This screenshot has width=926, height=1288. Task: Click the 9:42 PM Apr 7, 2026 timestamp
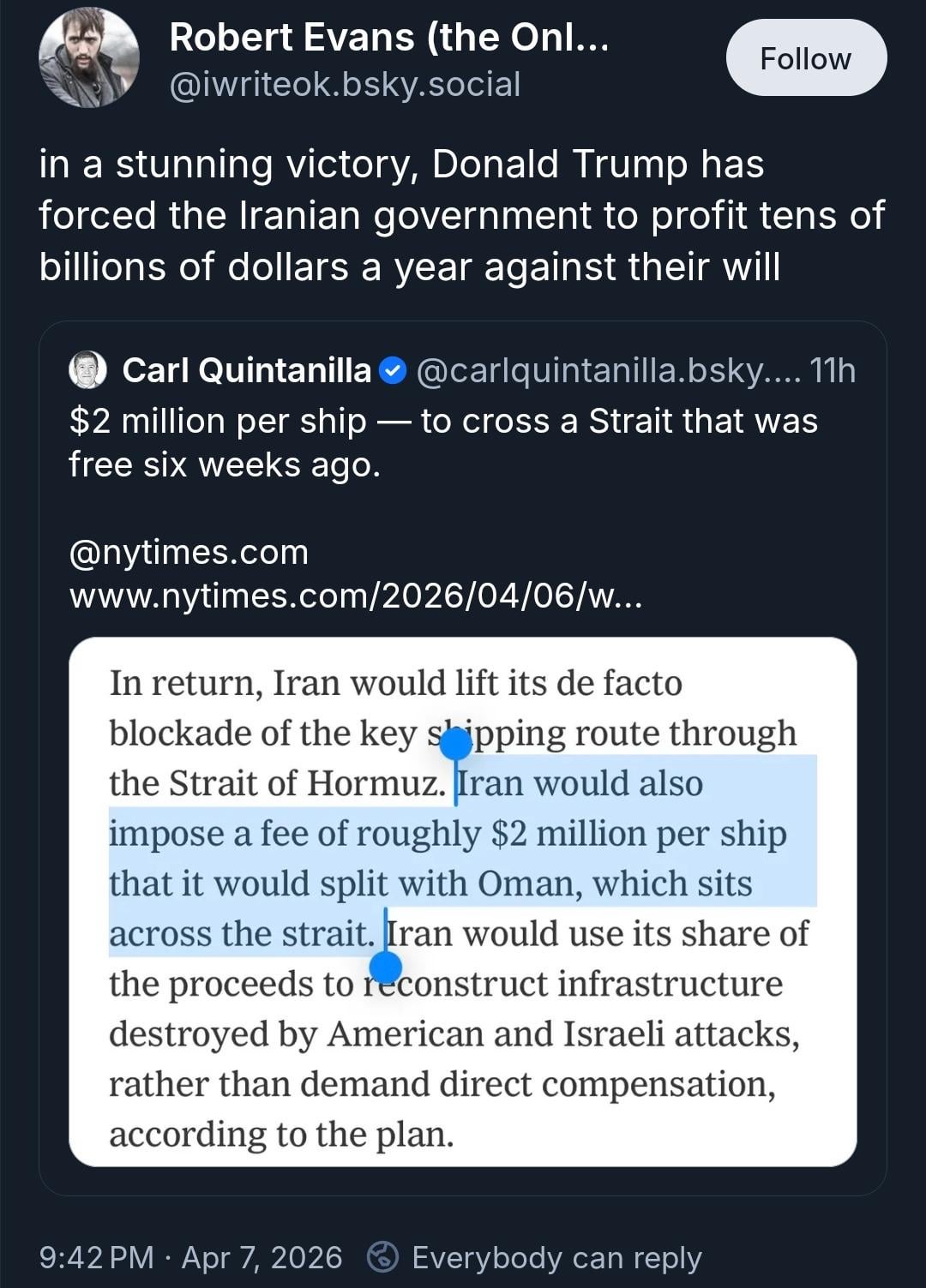tap(190, 1257)
